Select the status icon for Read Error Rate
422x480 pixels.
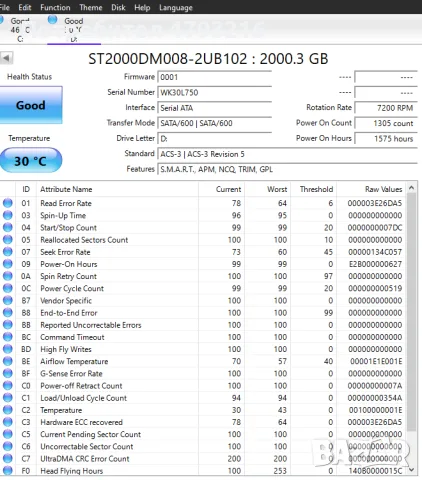point(8,203)
